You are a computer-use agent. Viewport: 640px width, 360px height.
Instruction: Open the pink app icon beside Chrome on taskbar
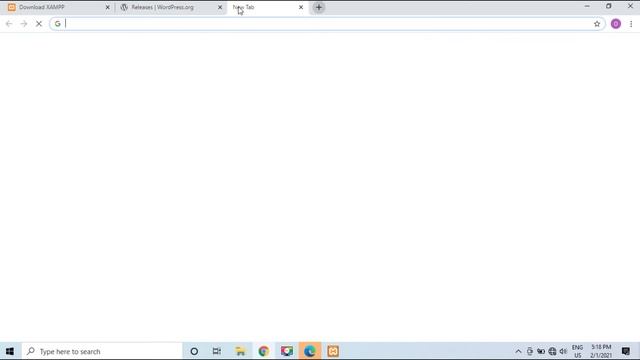(x=287, y=351)
